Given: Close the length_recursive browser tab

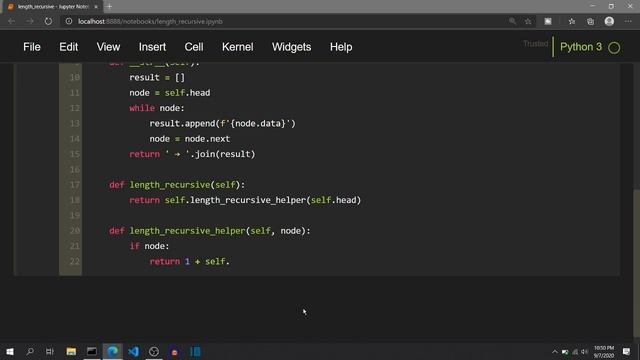Looking at the screenshot, I should 96,7.
